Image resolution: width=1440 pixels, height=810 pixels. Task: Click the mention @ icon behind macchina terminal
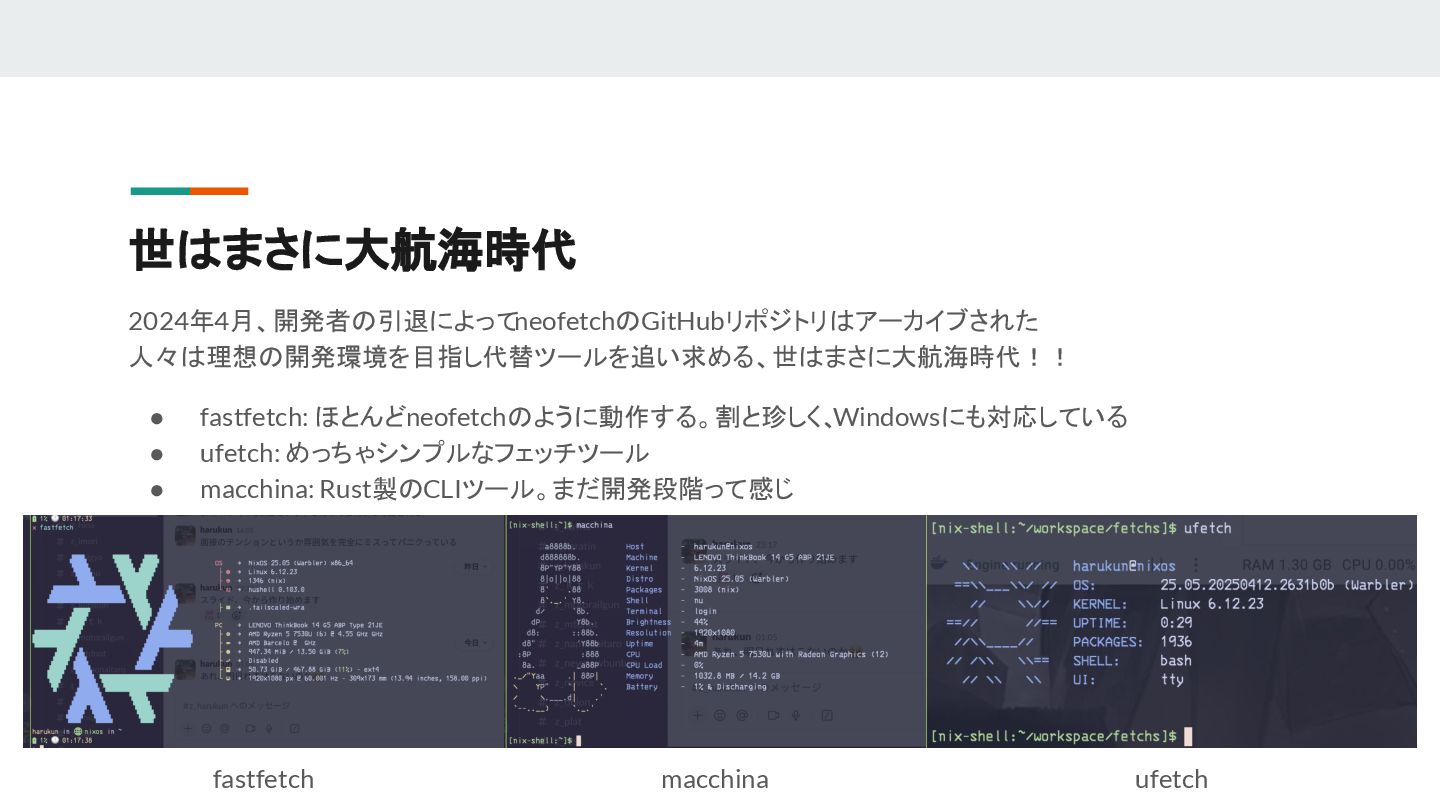click(743, 716)
